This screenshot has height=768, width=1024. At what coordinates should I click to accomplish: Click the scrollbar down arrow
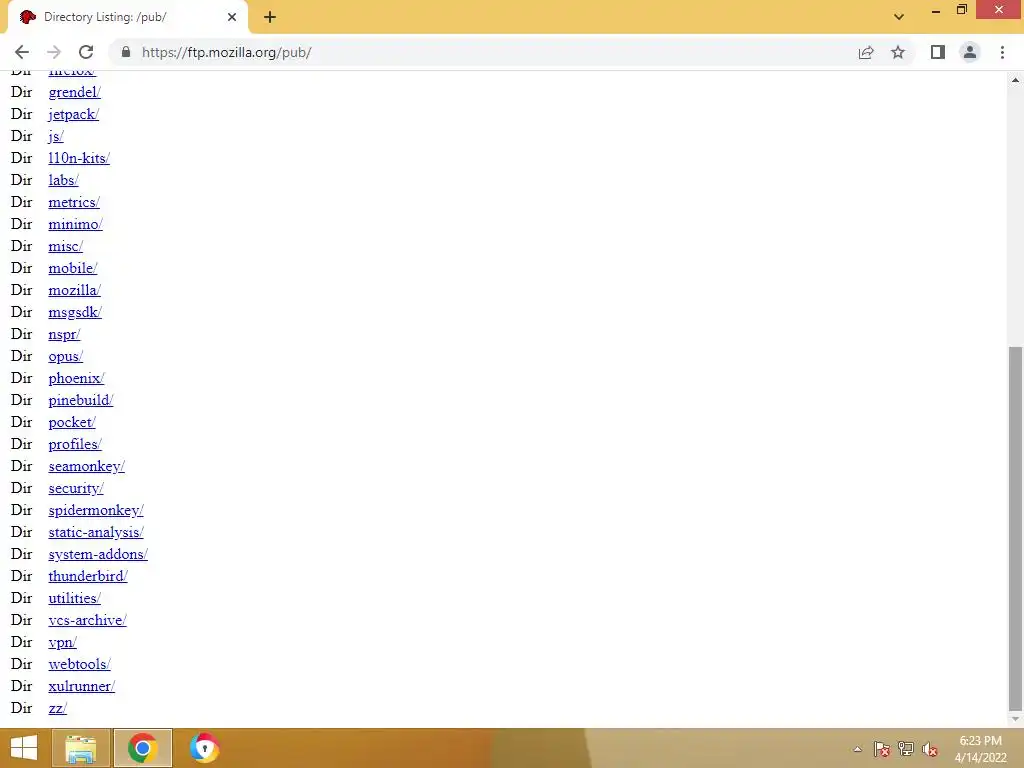pyautogui.click(x=1015, y=718)
